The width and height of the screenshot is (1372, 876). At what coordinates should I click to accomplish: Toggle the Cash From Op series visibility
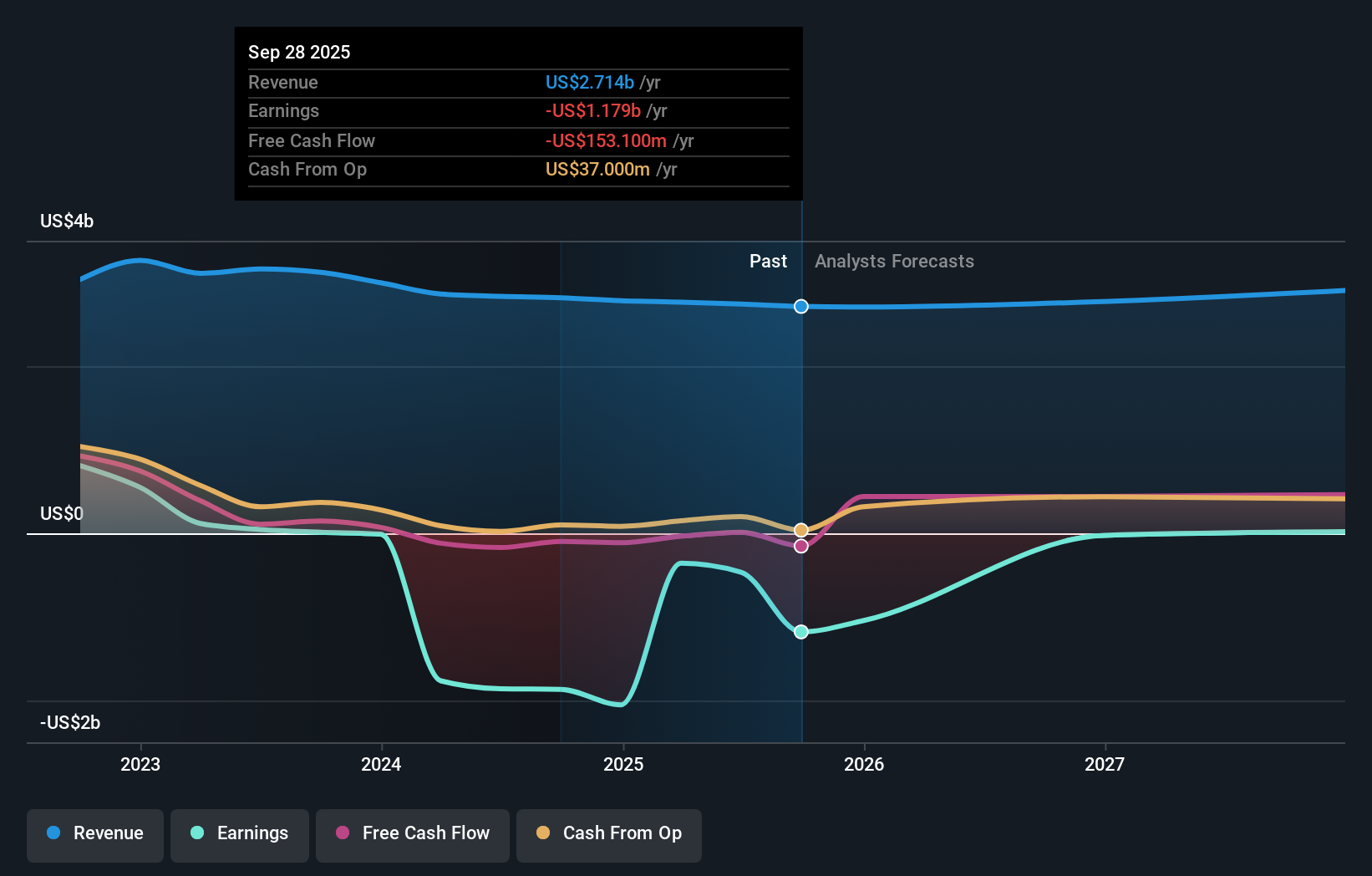[x=609, y=835]
